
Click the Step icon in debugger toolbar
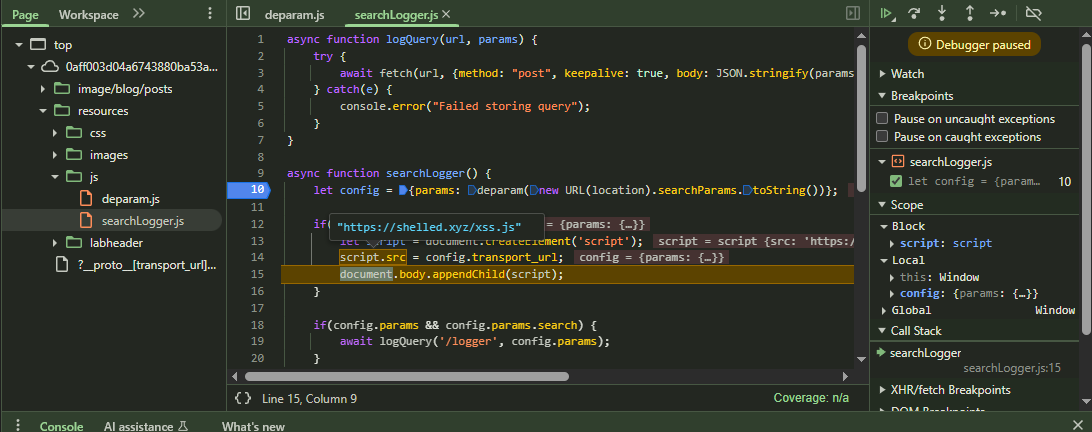(x=998, y=13)
